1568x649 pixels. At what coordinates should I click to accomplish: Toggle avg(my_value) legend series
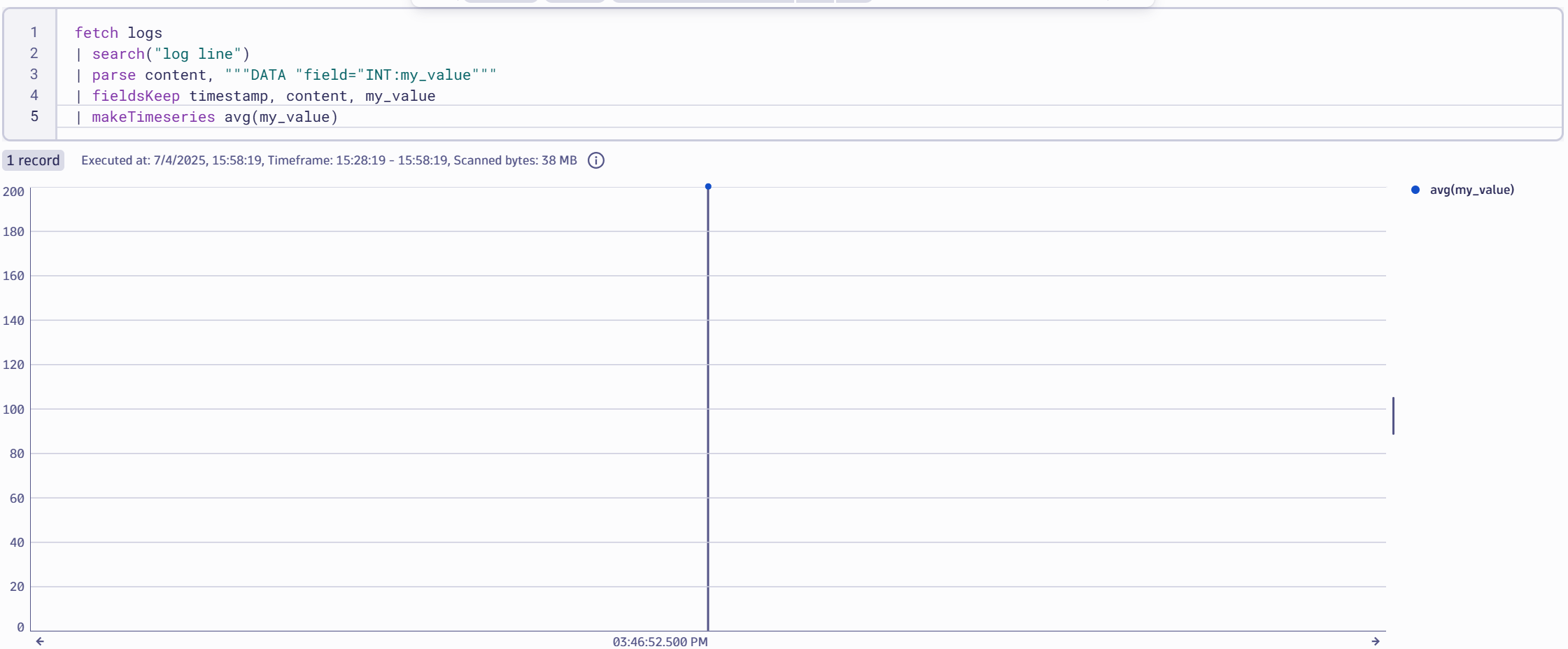point(1463,190)
